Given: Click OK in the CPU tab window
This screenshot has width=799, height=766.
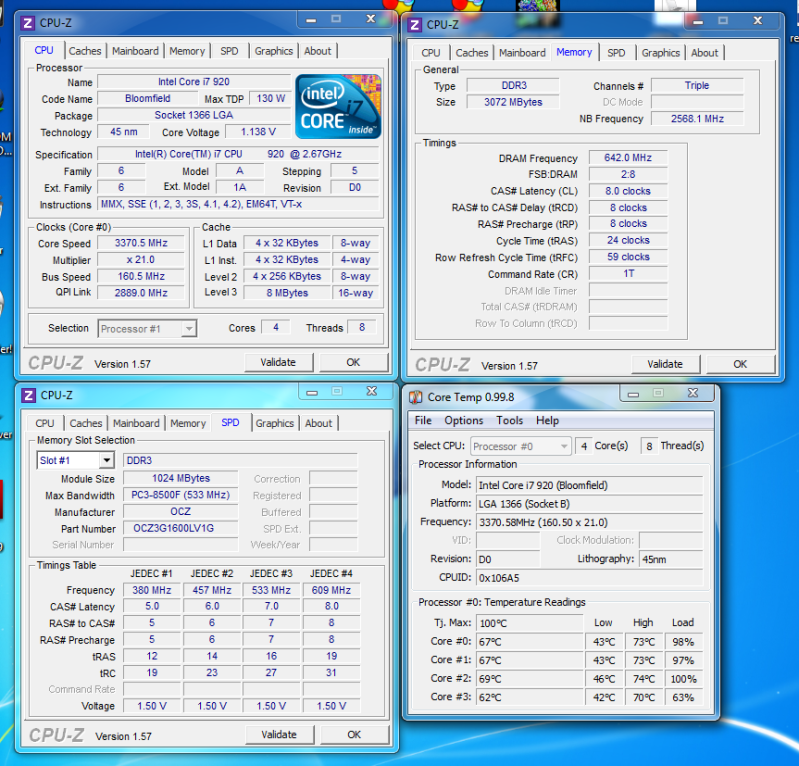Looking at the screenshot, I should coord(353,362).
